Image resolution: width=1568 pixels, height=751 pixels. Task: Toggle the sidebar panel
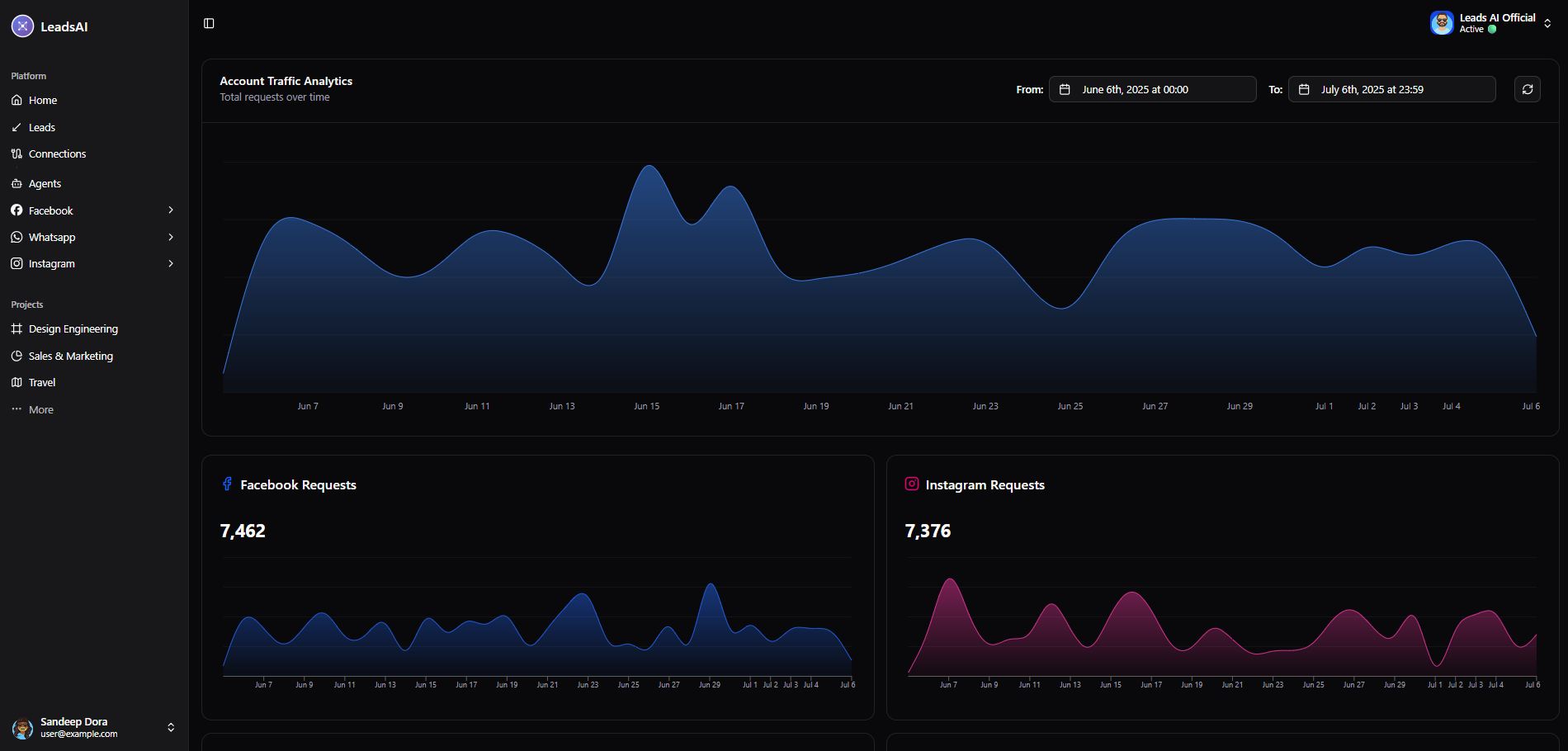pos(209,23)
